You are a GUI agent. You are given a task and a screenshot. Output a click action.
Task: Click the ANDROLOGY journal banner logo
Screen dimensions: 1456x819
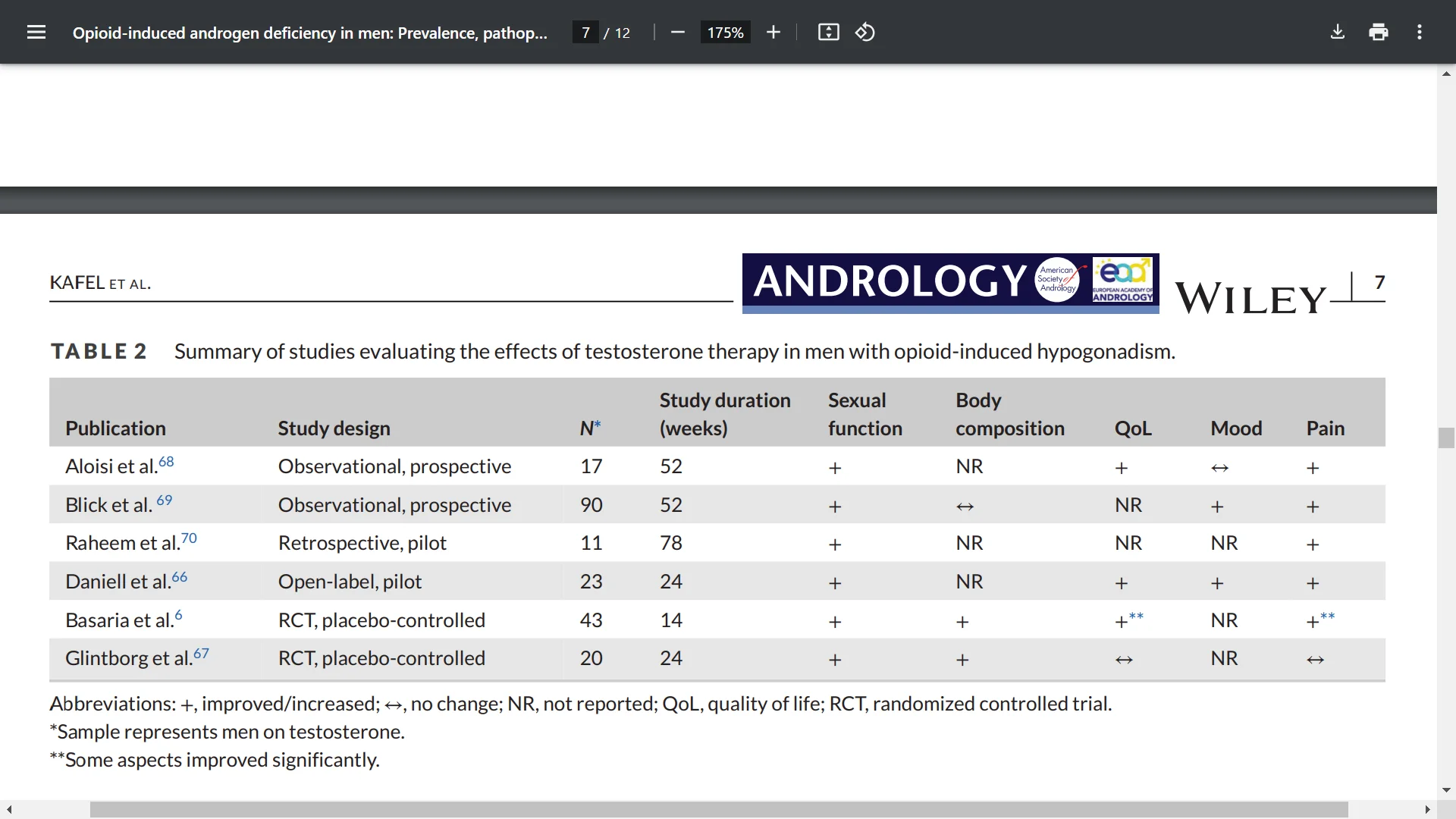(951, 283)
